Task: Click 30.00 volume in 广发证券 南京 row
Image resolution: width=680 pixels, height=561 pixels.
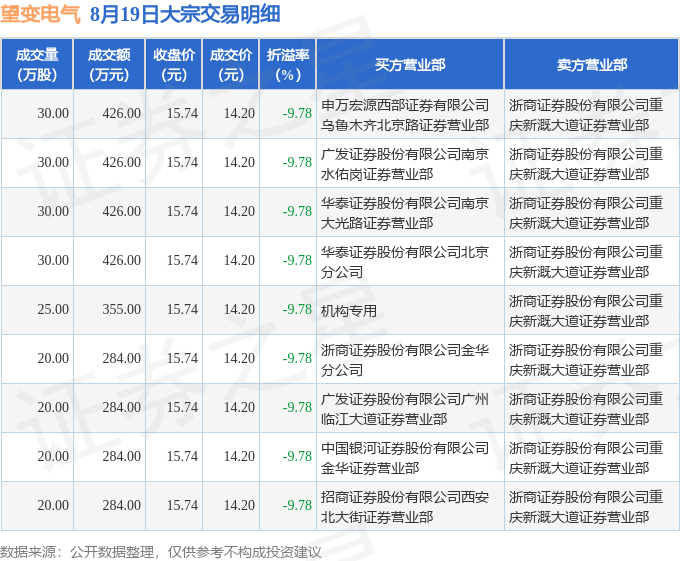Action: pos(53,163)
